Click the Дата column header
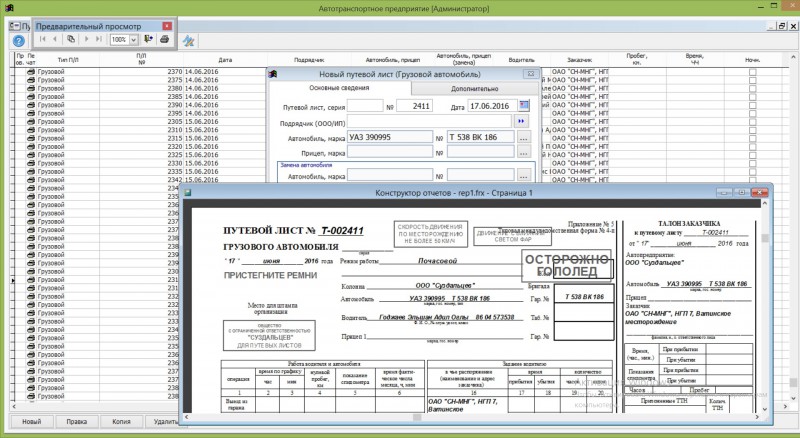The width and height of the screenshot is (800, 438). (225, 60)
